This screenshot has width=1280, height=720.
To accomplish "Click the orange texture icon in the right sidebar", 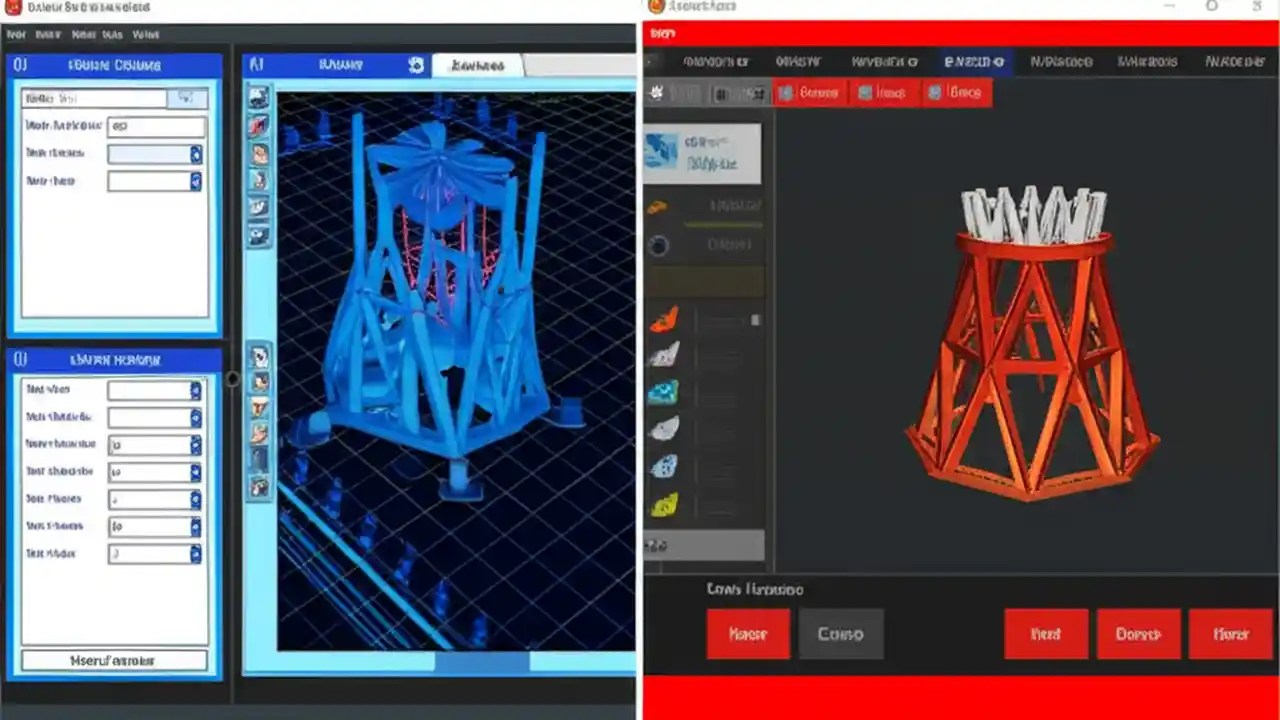I will click(x=664, y=320).
